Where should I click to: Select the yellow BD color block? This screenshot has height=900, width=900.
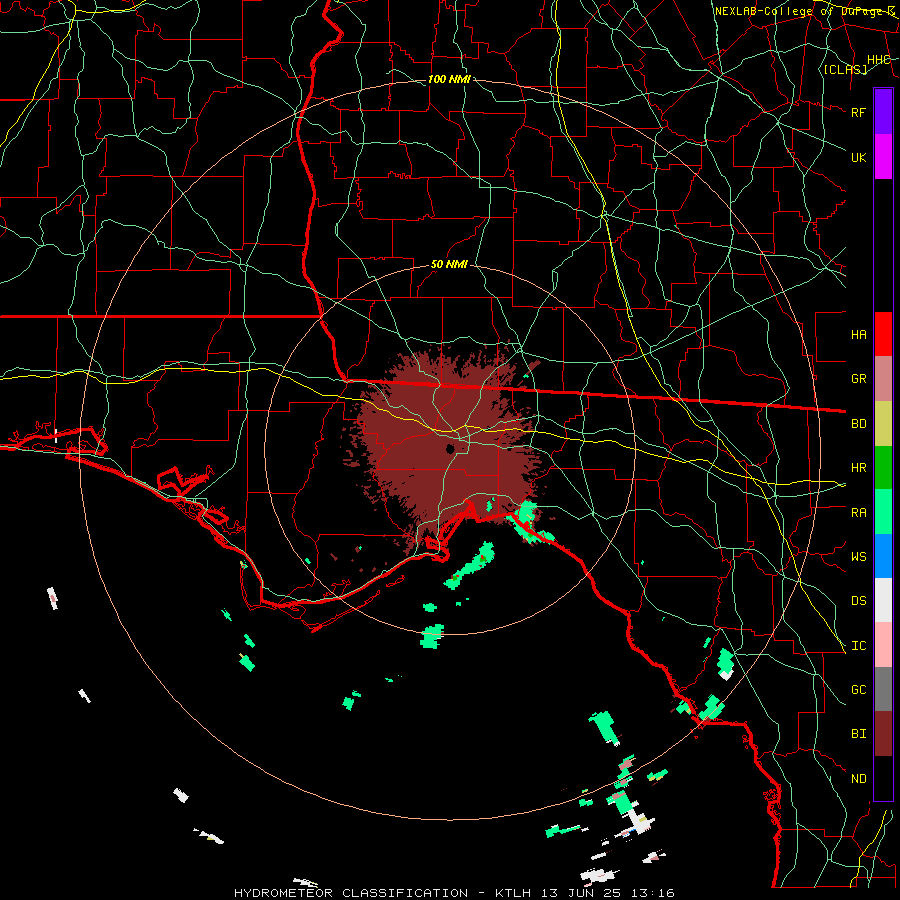(x=883, y=423)
